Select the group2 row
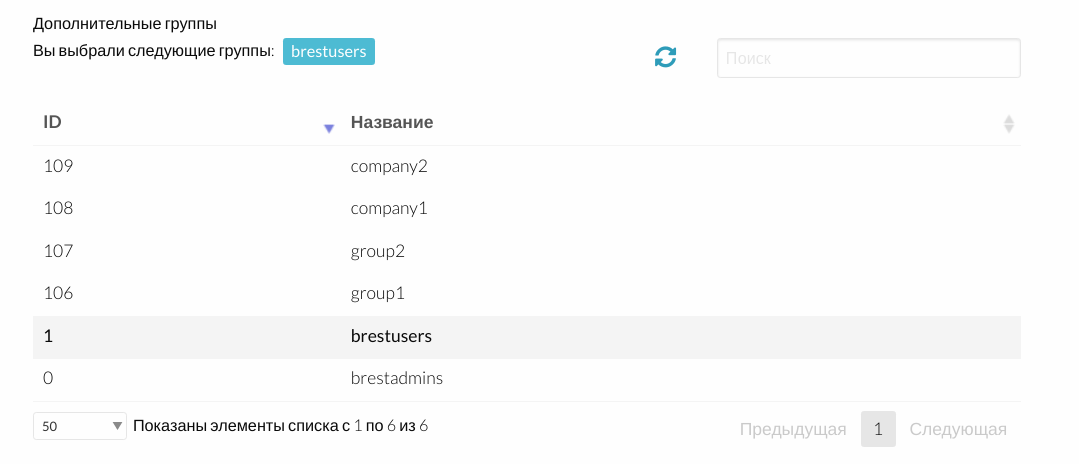This screenshot has height=464, width=1079. pos(378,251)
